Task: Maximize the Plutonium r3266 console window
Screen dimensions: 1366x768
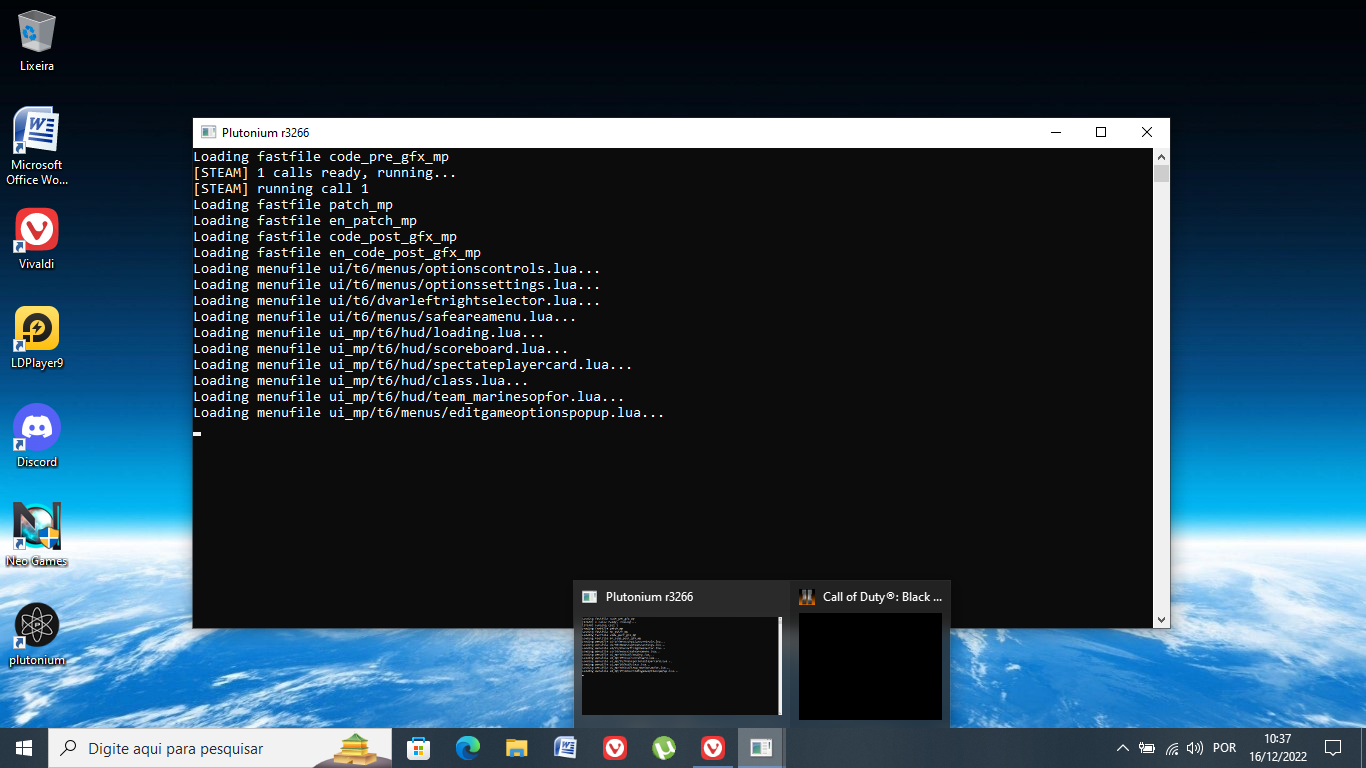Action: click(1101, 132)
